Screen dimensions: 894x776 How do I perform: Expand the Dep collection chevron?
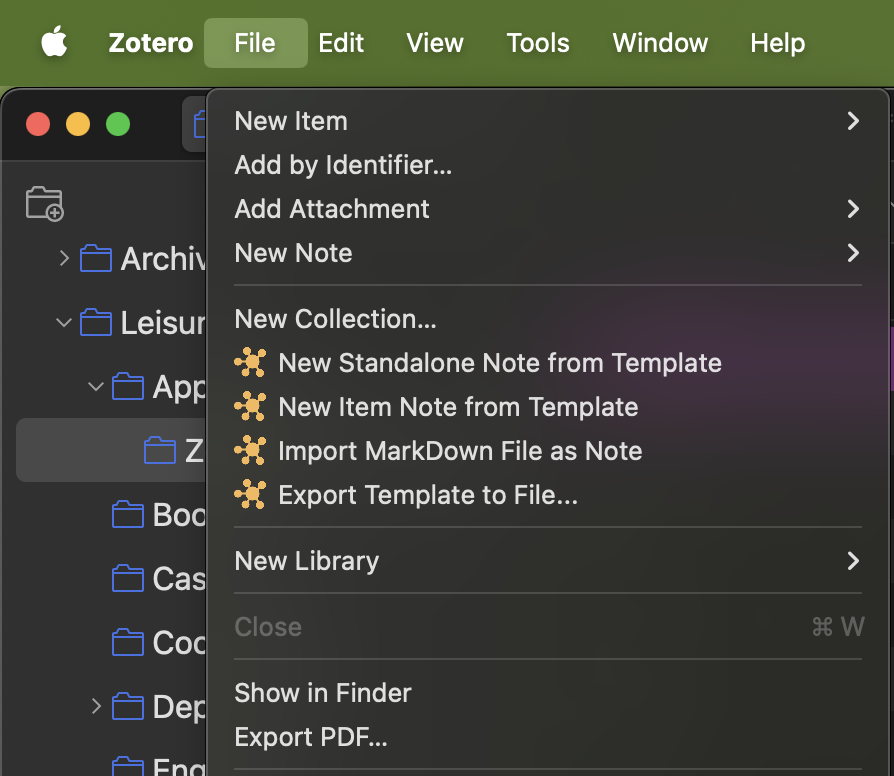pos(96,707)
